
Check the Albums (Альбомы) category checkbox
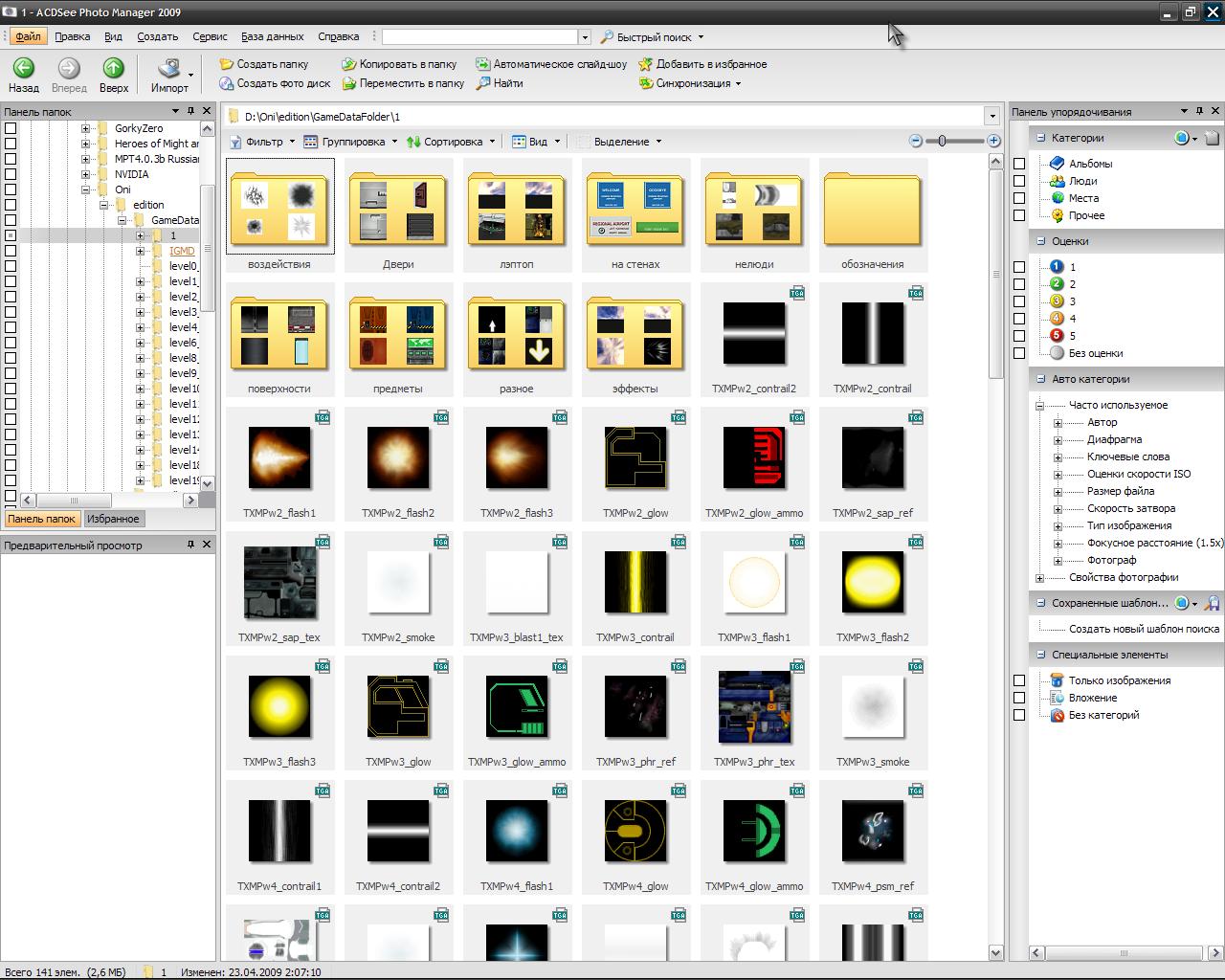[1019, 164]
